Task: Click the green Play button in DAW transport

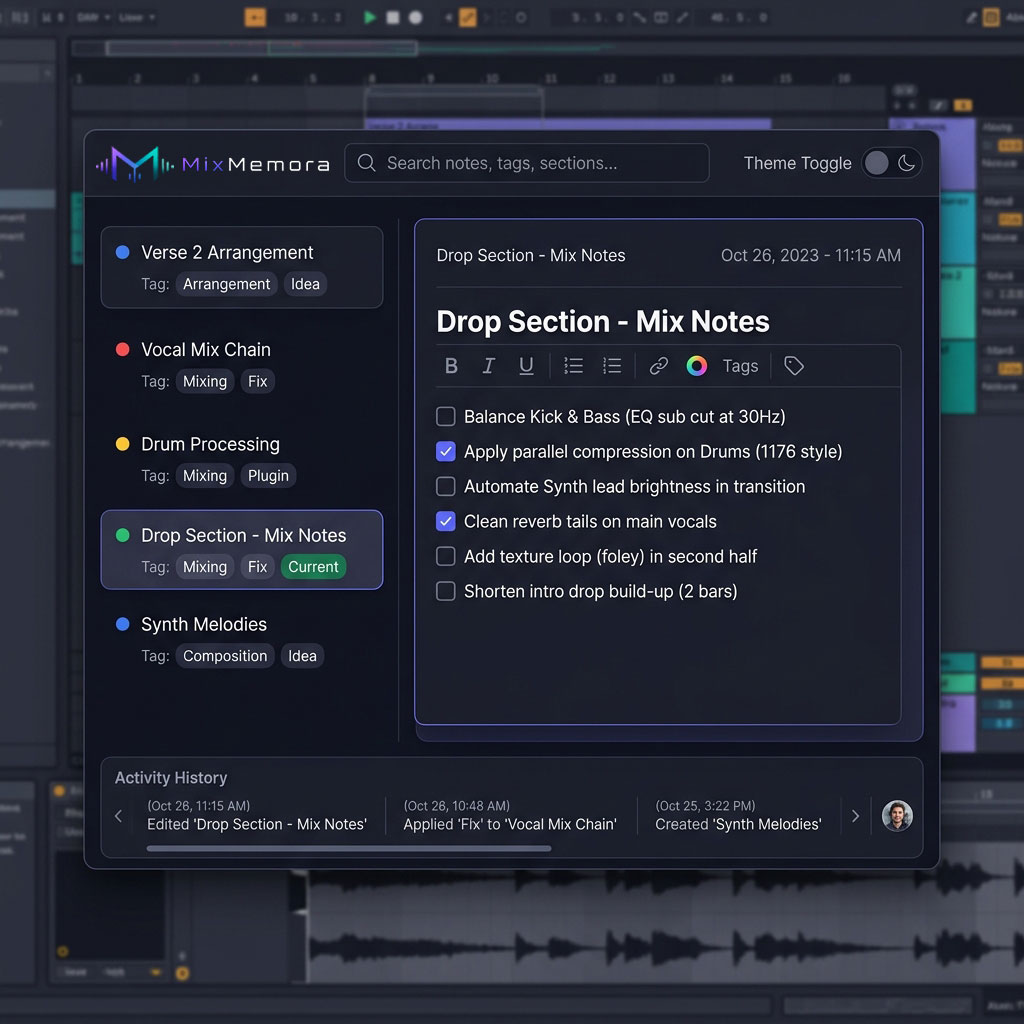Action: (370, 18)
